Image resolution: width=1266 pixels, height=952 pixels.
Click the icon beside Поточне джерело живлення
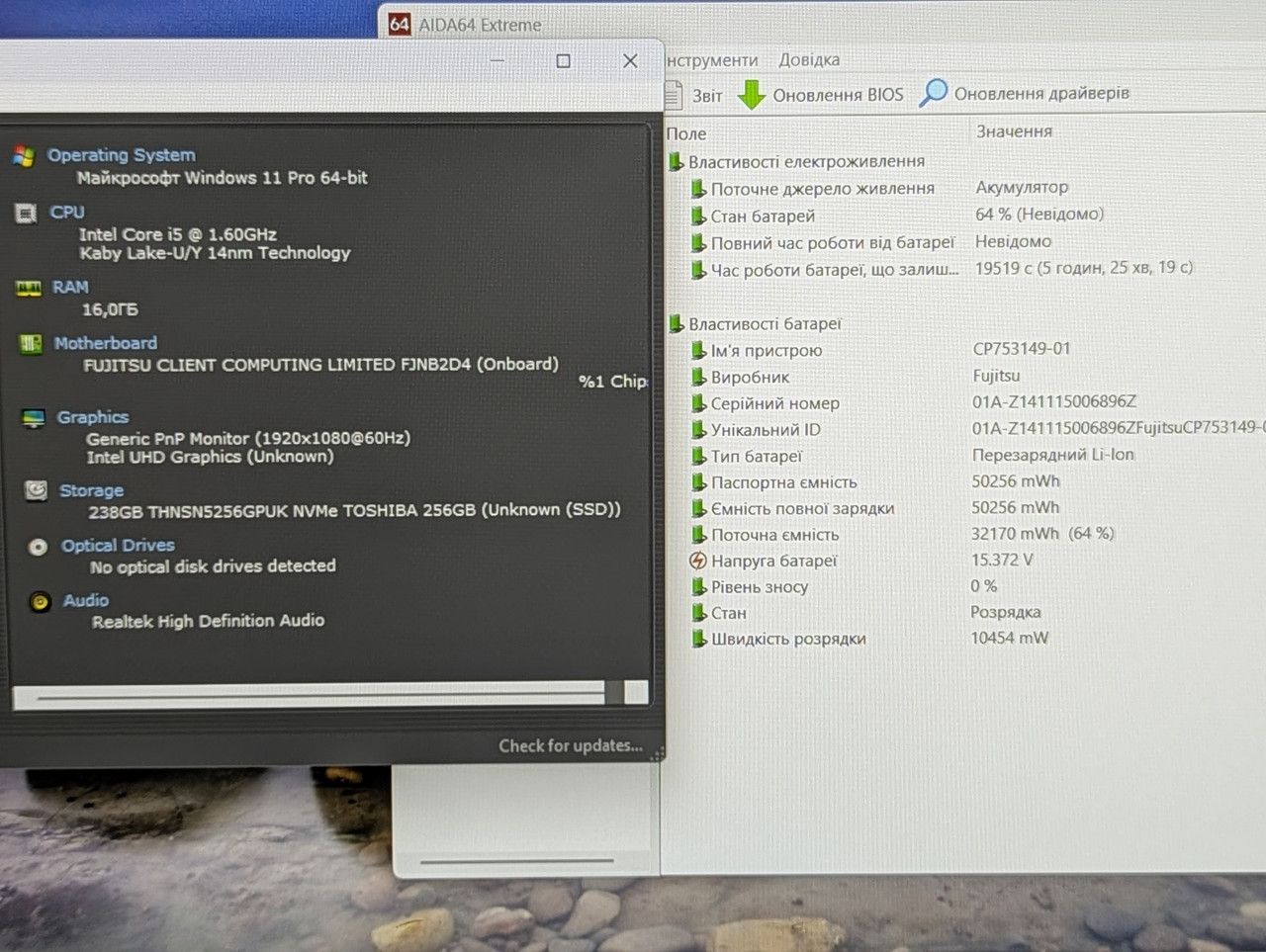click(699, 188)
